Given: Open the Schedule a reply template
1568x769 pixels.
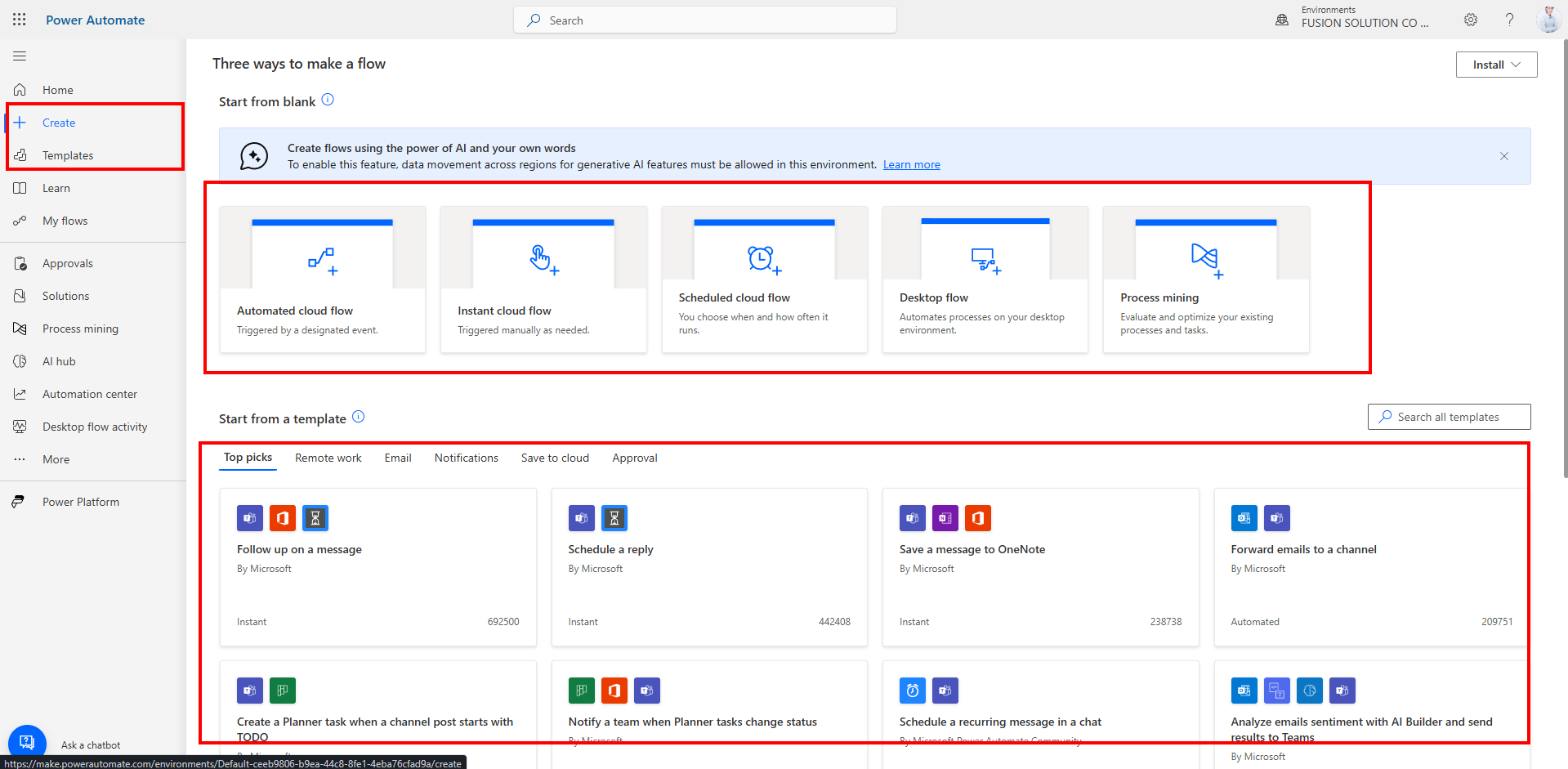Looking at the screenshot, I should (x=709, y=567).
